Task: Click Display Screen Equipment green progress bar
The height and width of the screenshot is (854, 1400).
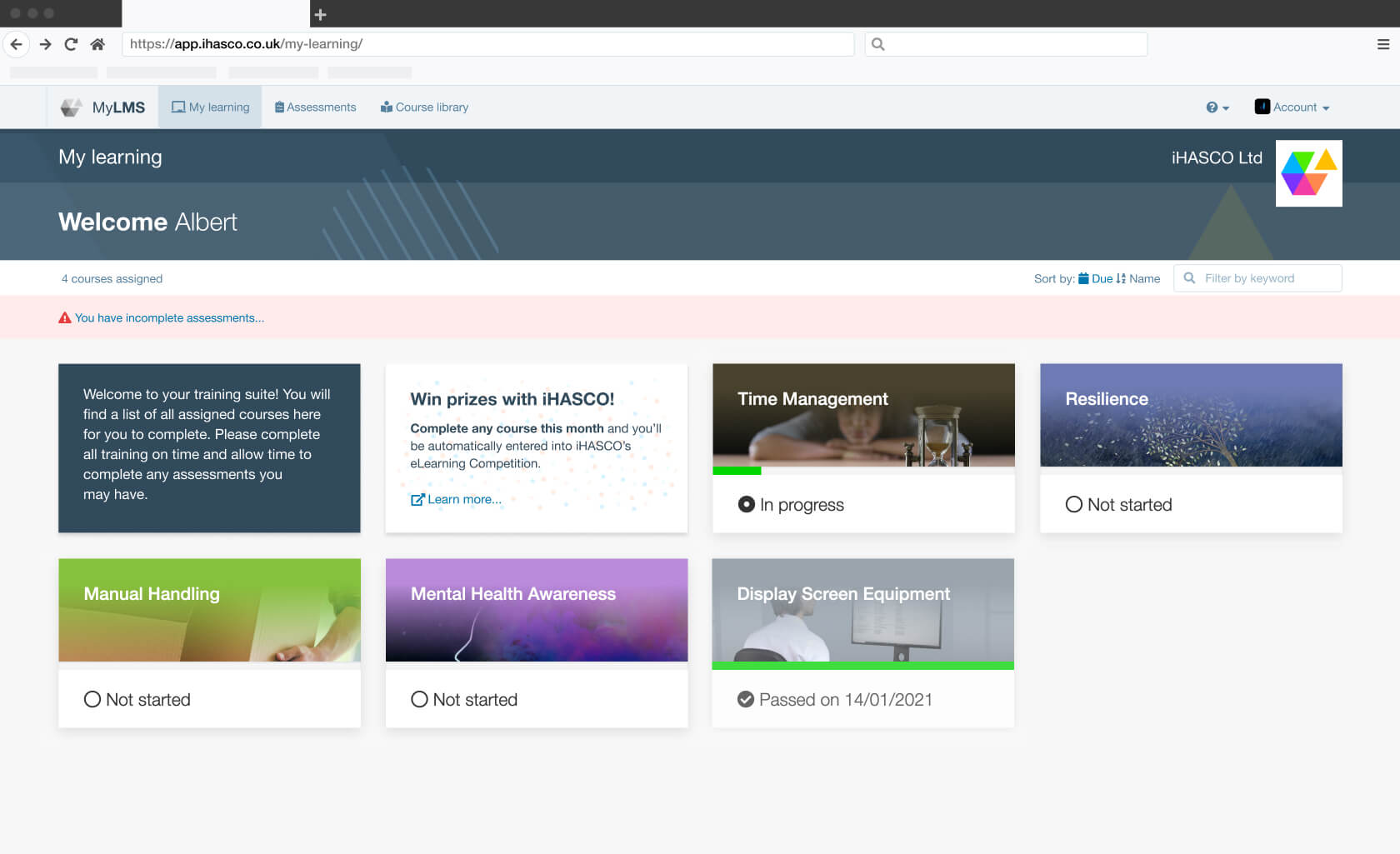Action: coord(862,666)
